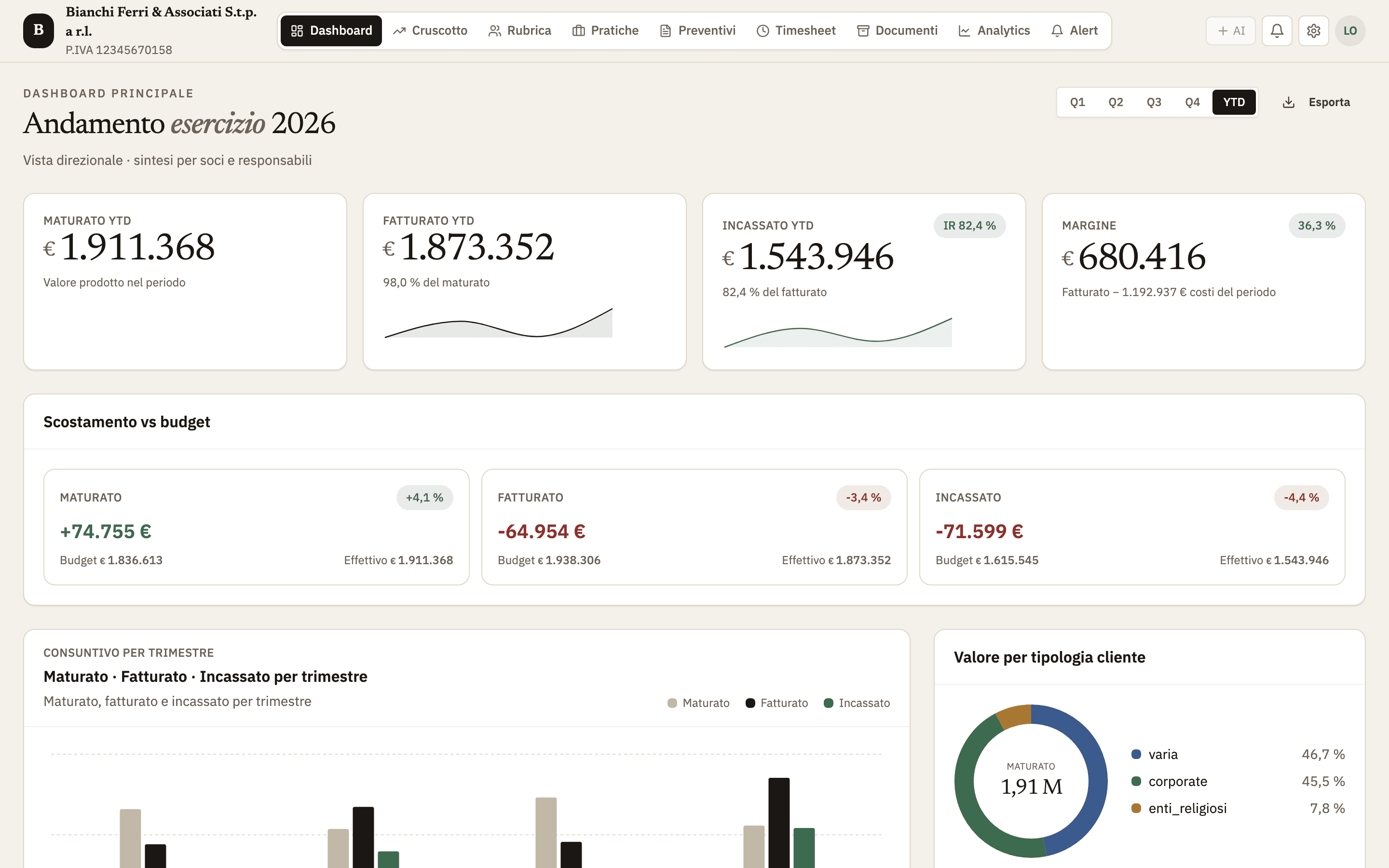Click the € 1.911.368 Maturato YTD value
The width and height of the screenshot is (1389, 868).
129,247
